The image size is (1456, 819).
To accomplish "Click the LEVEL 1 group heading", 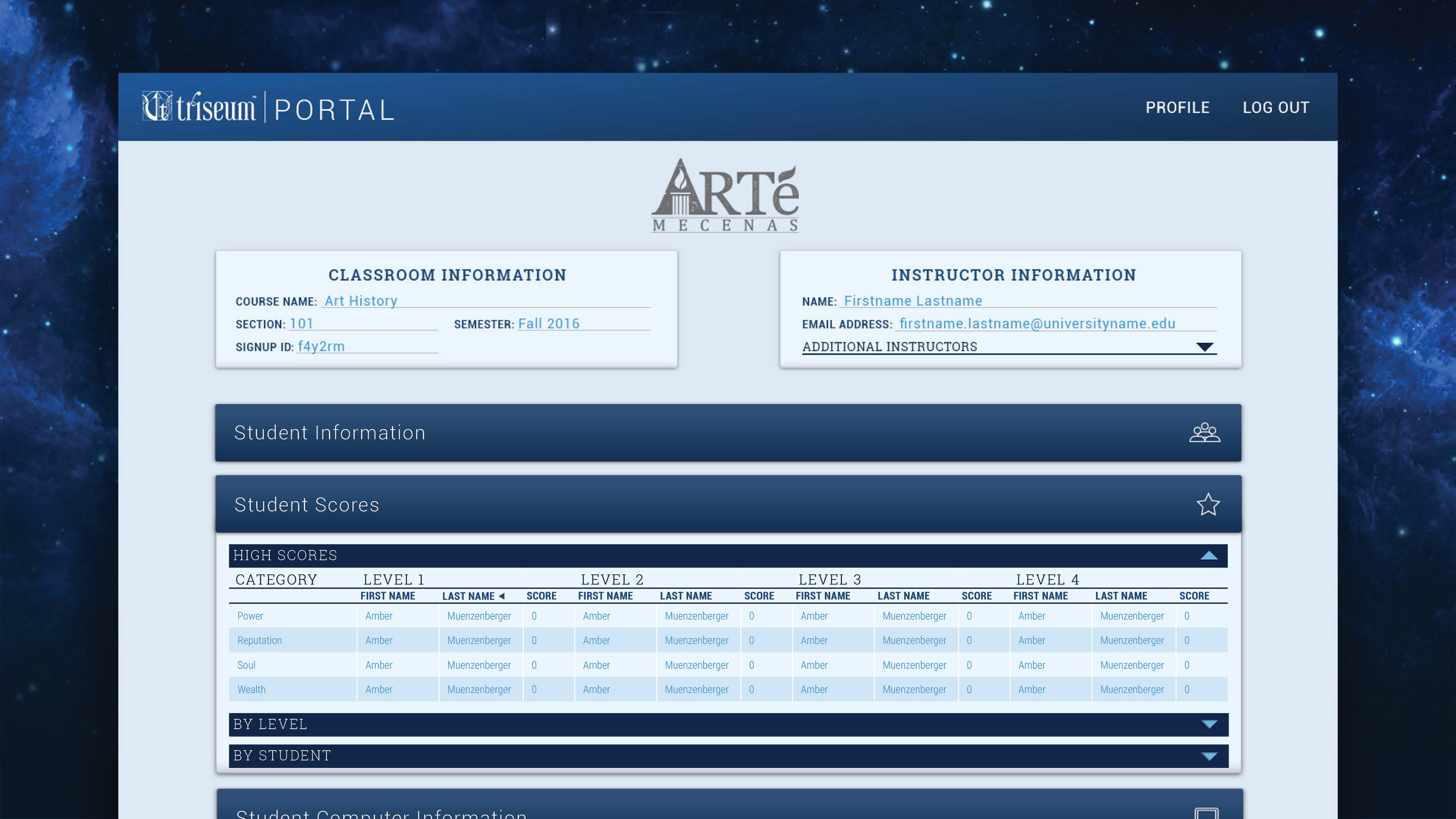I will (x=394, y=579).
